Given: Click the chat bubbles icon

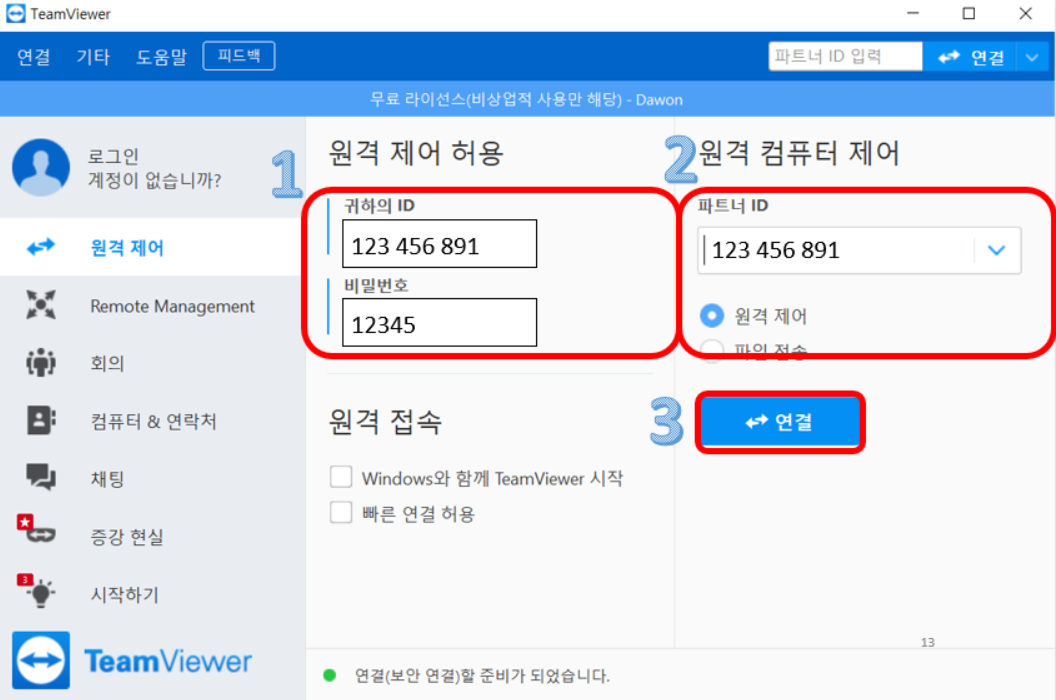Looking at the screenshot, I should (40, 477).
